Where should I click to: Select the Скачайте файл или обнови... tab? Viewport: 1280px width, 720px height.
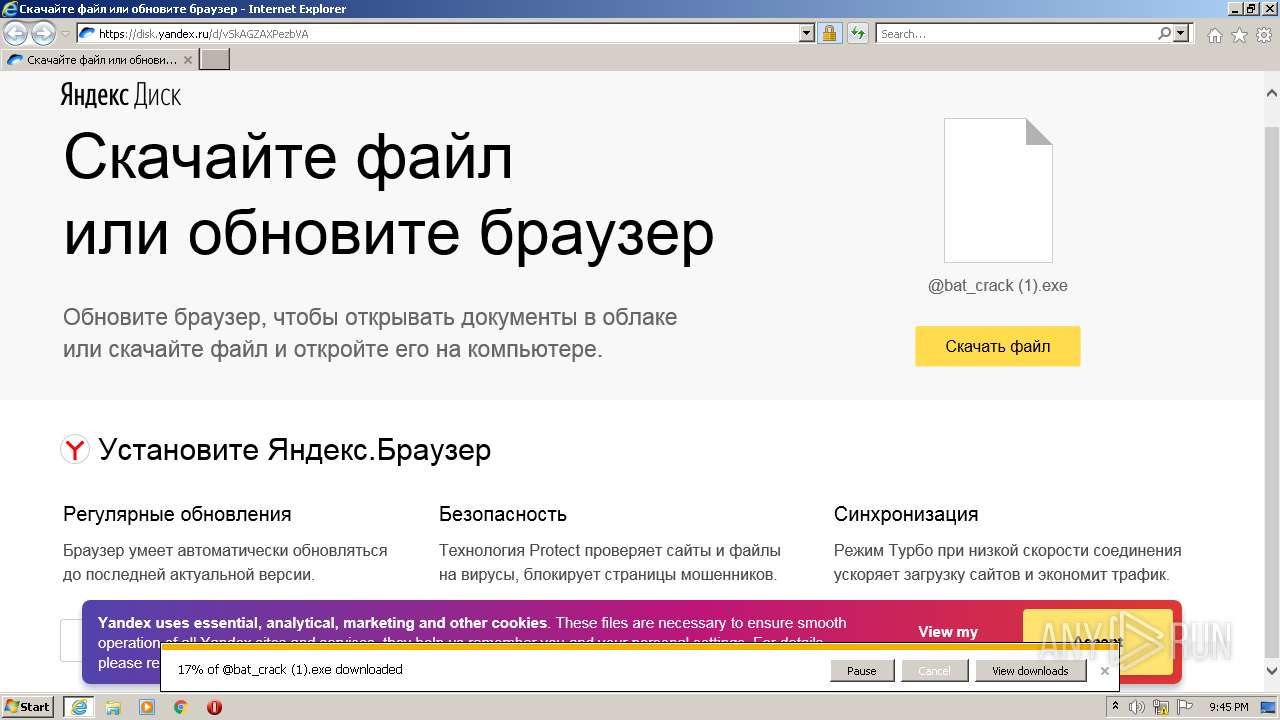click(x=99, y=60)
